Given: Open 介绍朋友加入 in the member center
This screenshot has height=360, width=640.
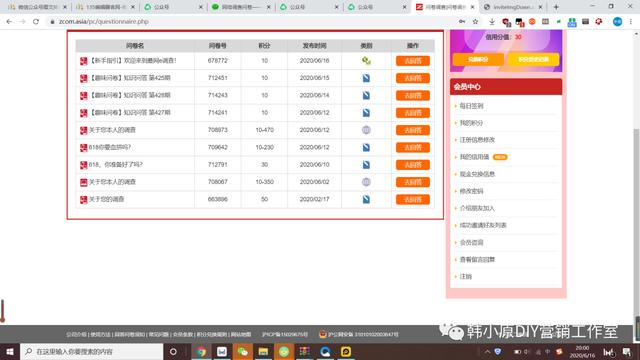Looking at the screenshot, I should pos(477,208).
